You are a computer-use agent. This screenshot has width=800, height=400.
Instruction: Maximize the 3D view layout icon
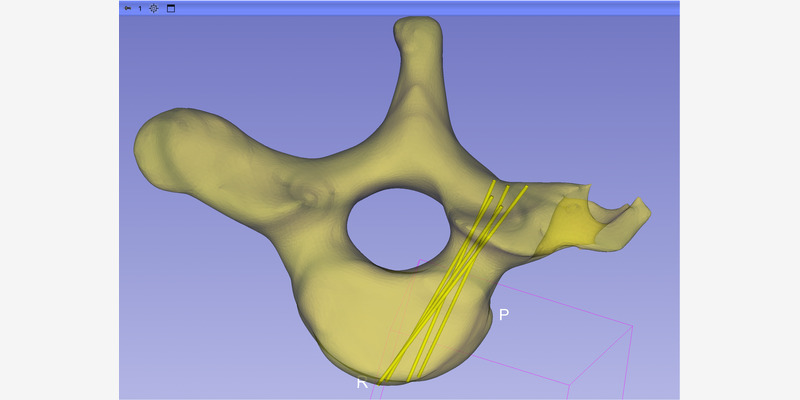(171, 8)
